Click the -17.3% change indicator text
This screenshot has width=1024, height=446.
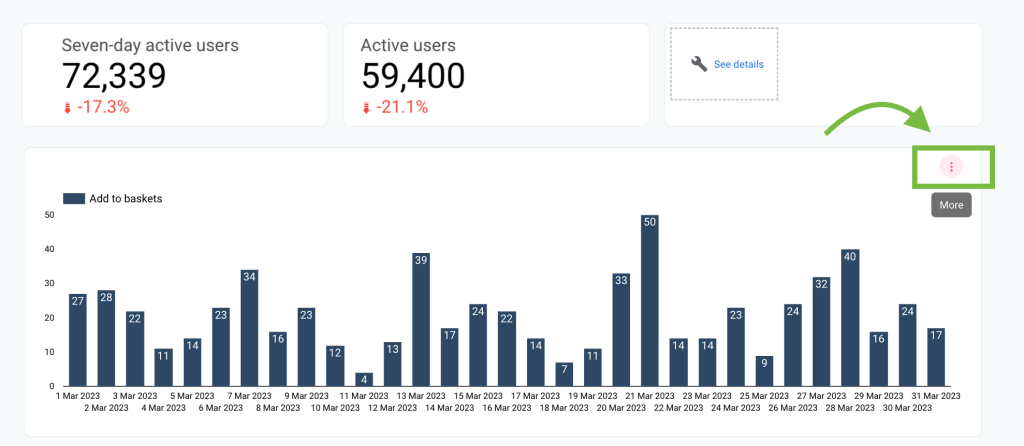point(103,108)
